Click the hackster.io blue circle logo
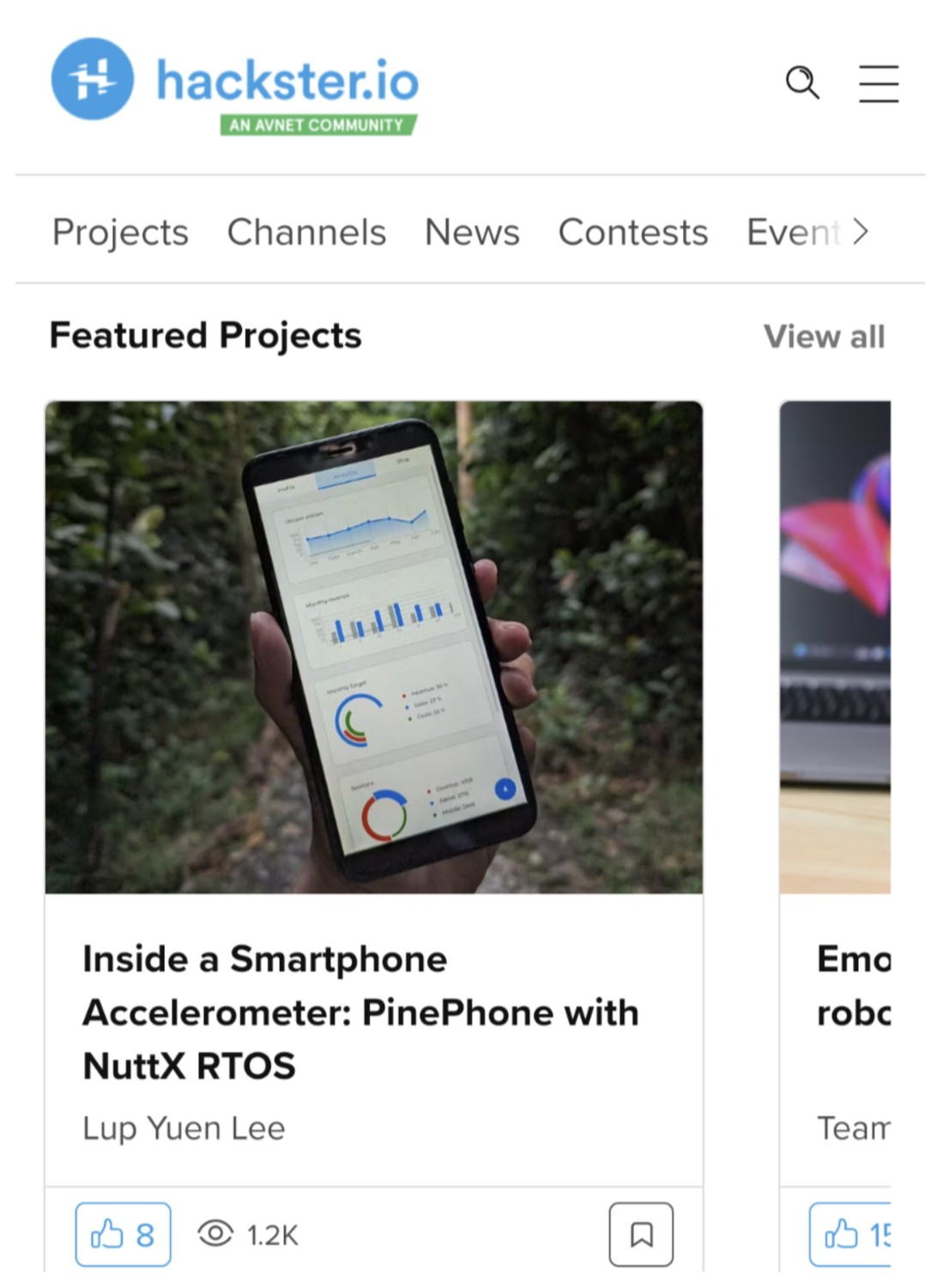Image resolution: width=937 pixels, height=1288 pixels. click(x=93, y=79)
